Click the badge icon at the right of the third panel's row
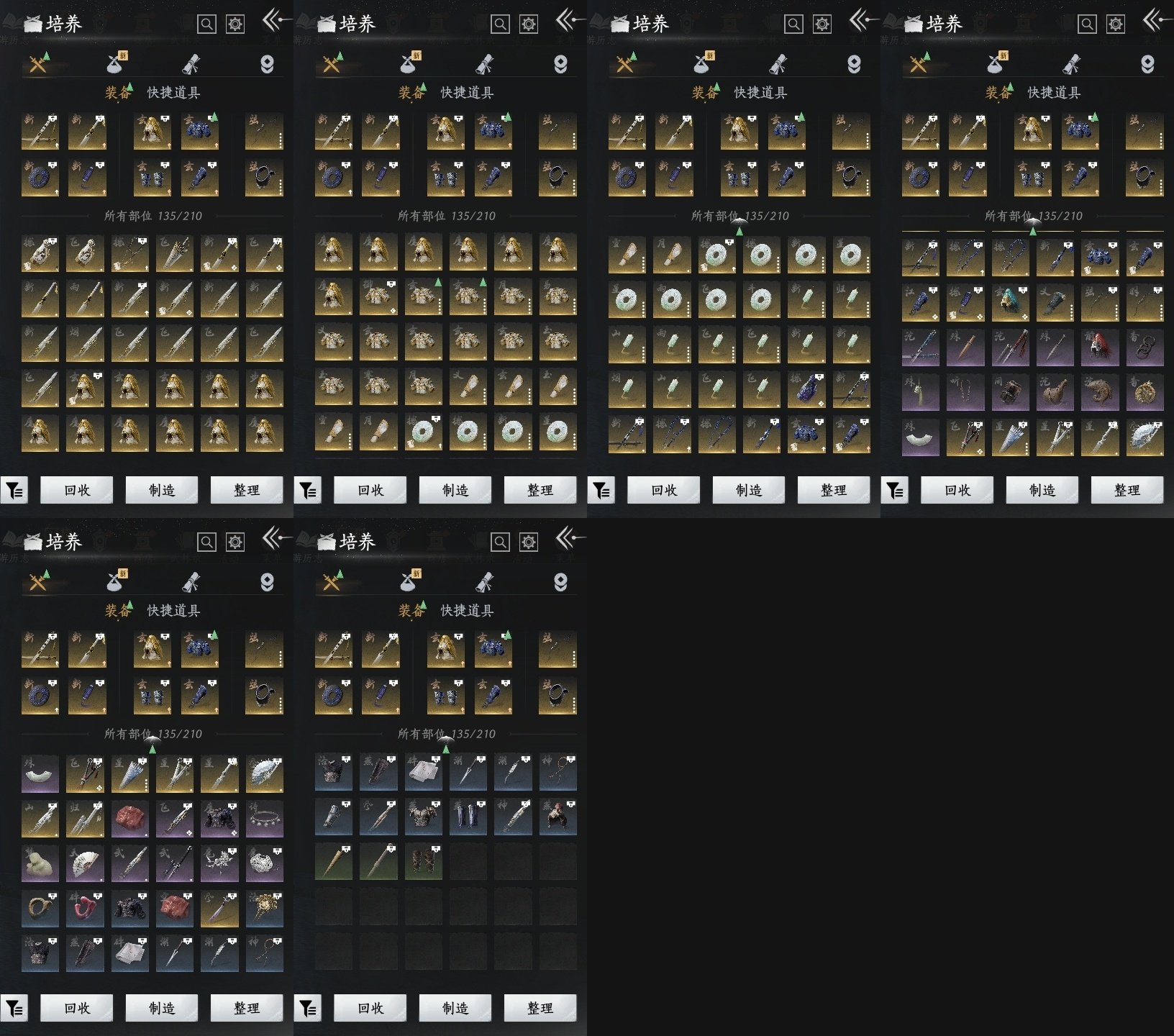 click(854, 64)
